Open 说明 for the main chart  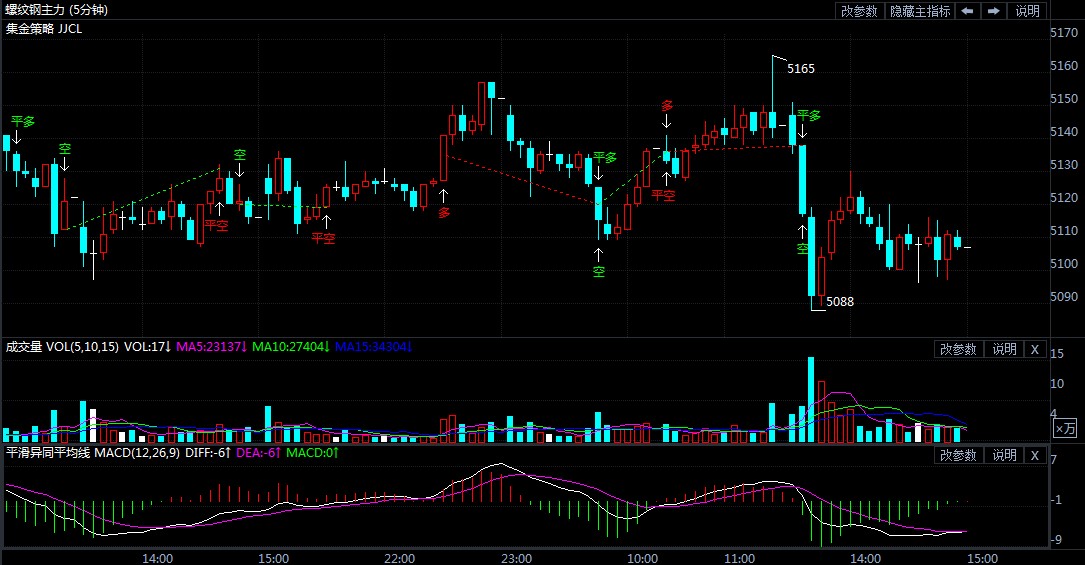(x=1027, y=11)
